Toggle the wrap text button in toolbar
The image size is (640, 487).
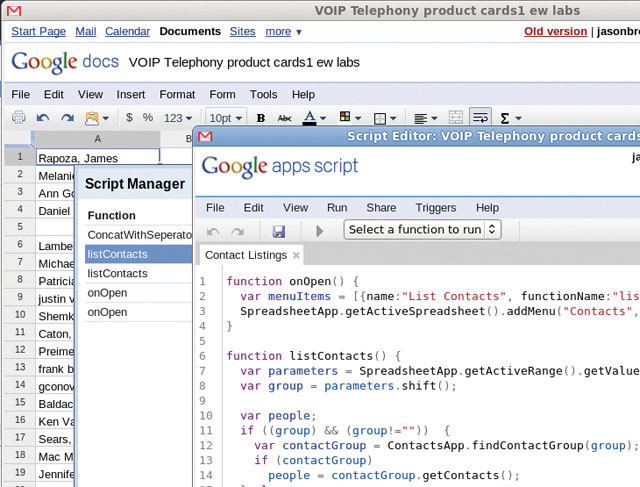(480, 117)
